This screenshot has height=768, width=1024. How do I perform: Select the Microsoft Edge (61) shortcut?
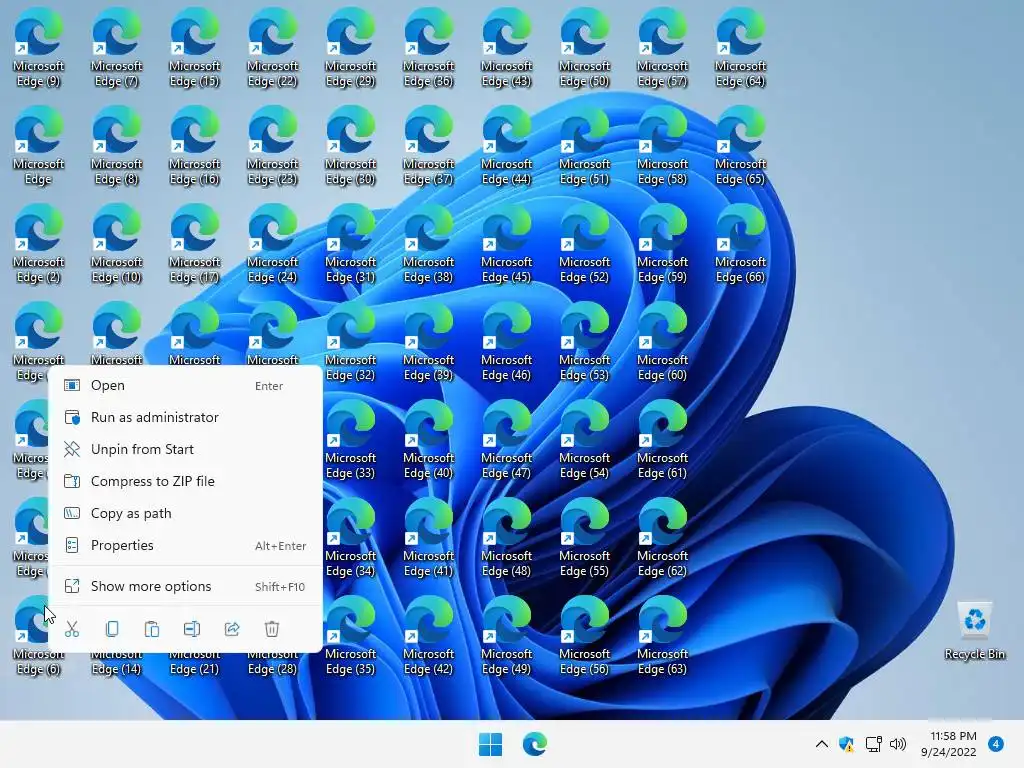tap(662, 440)
